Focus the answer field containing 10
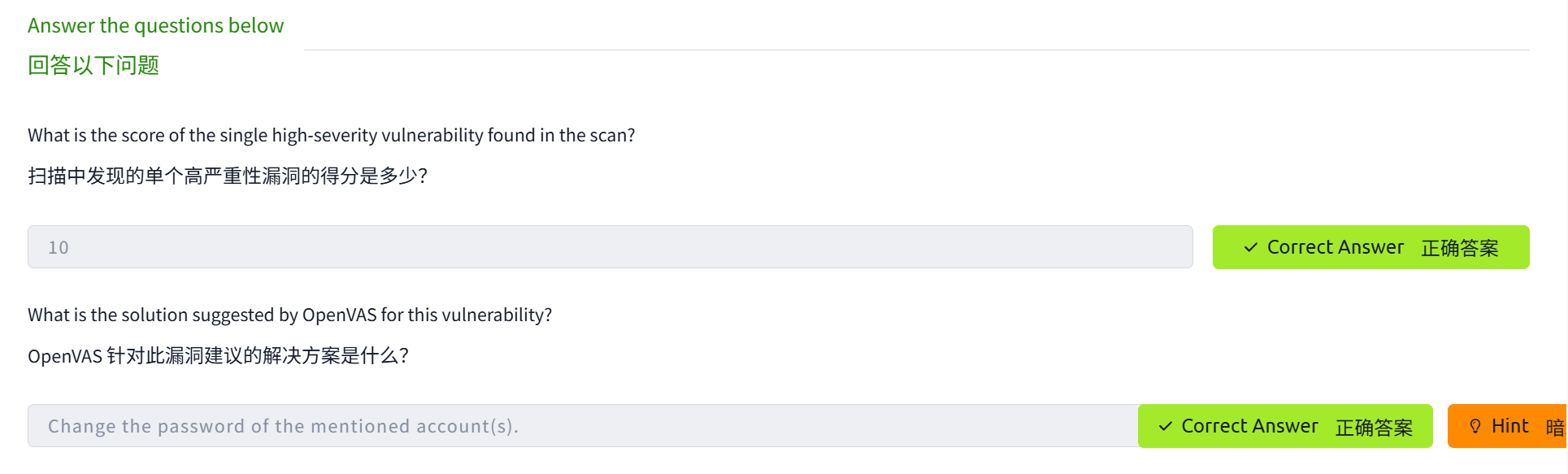Viewport: 1568px width, 474px height. (x=610, y=247)
